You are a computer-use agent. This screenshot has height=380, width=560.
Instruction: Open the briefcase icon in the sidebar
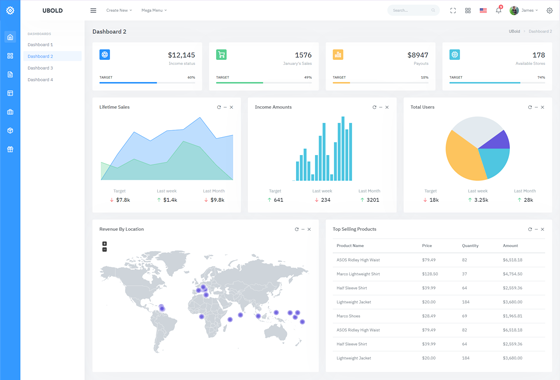pos(10,112)
